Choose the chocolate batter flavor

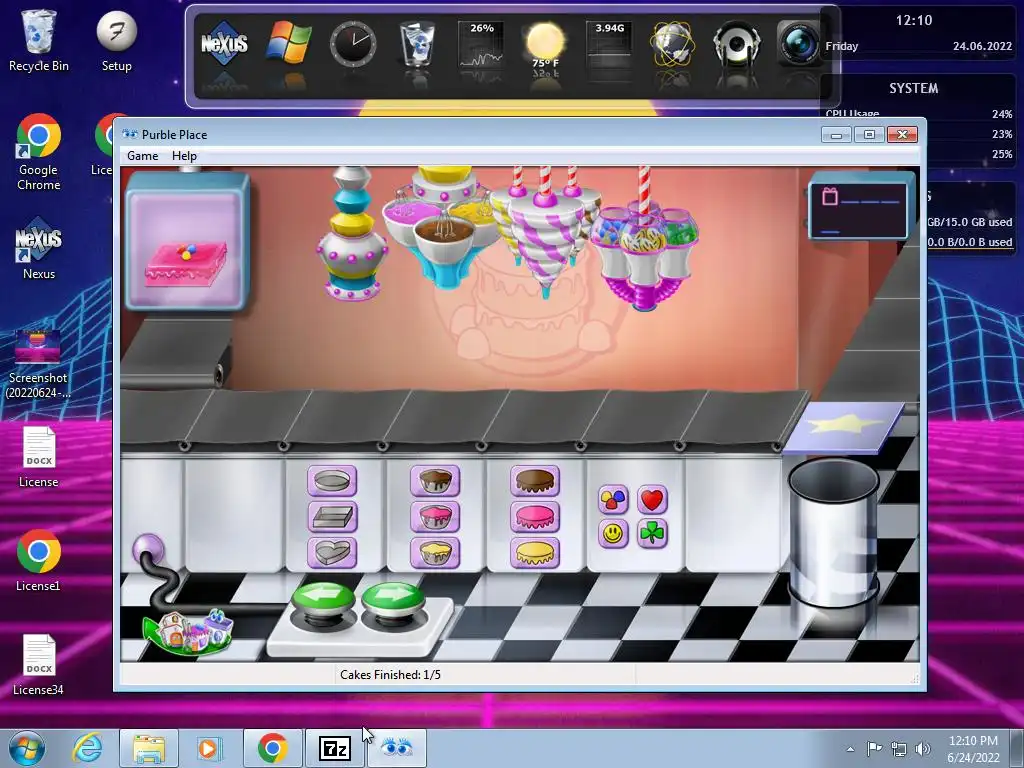435,481
